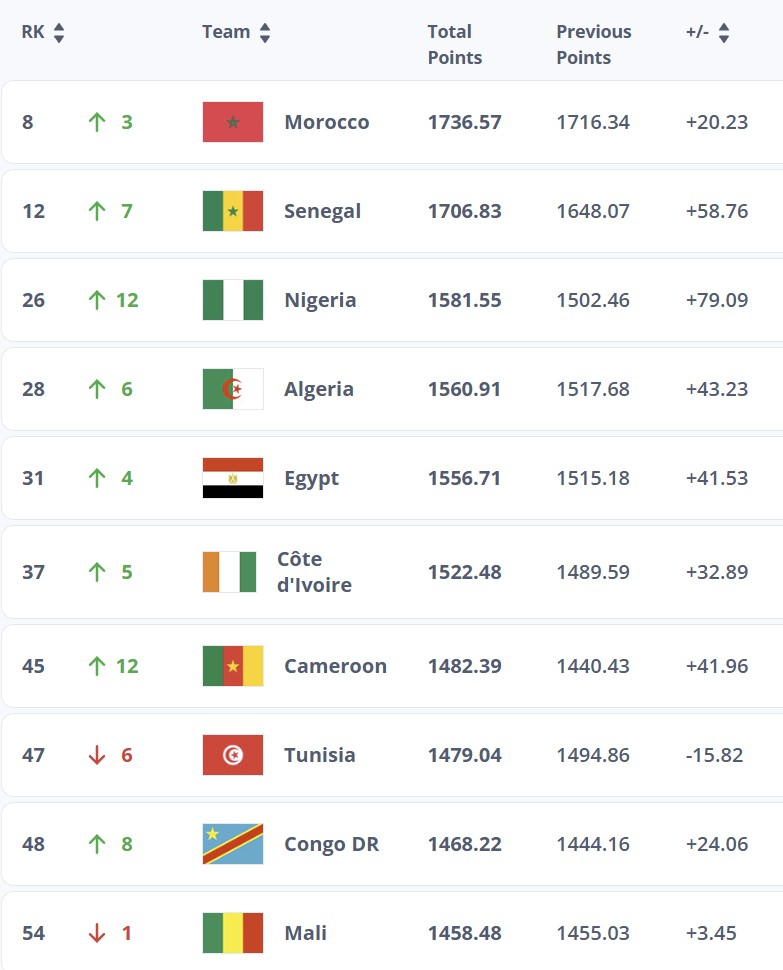Select the Algeria flag image
The width and height of the screenshot is (783, 970).
pos(233,389)
